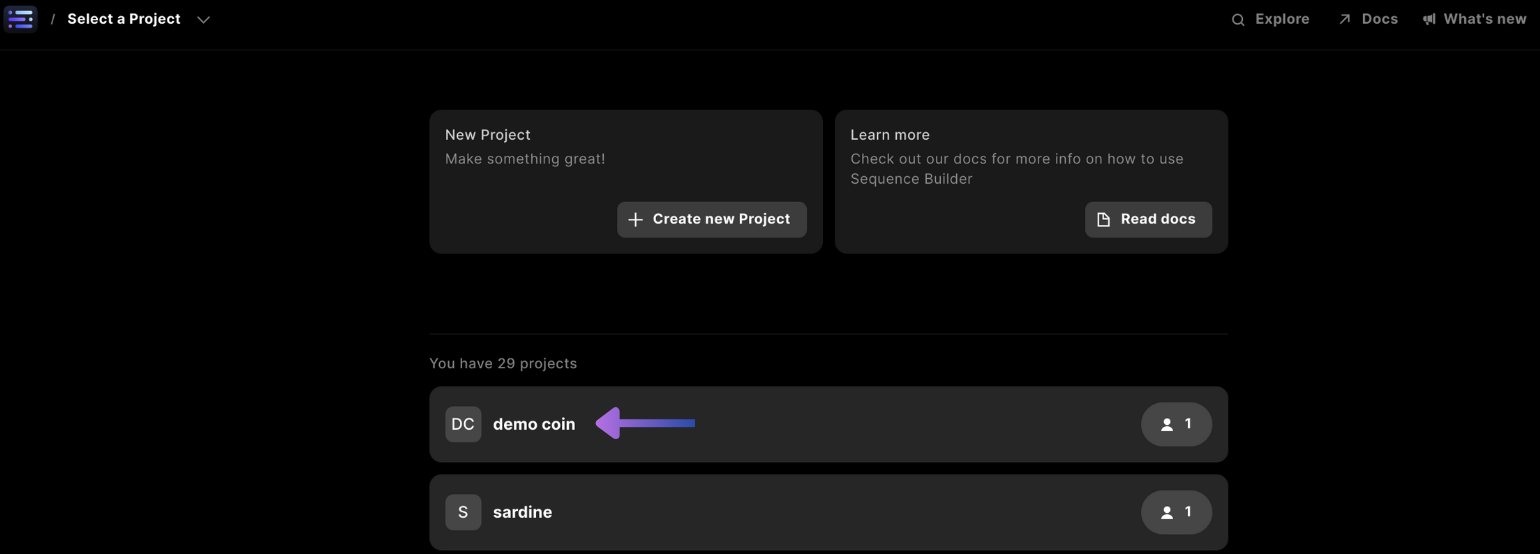Click the magnifier icon beside Explore

(1238, 20)
